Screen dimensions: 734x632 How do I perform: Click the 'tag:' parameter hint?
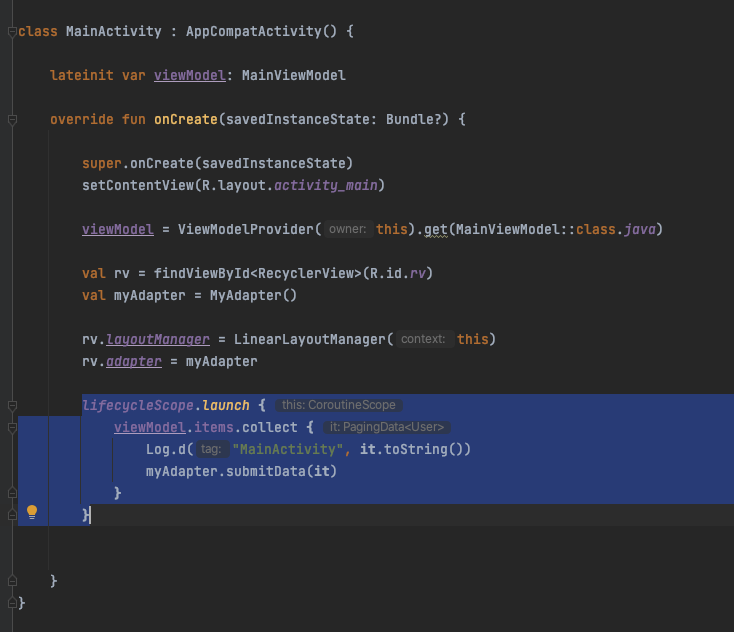point(211,449)
